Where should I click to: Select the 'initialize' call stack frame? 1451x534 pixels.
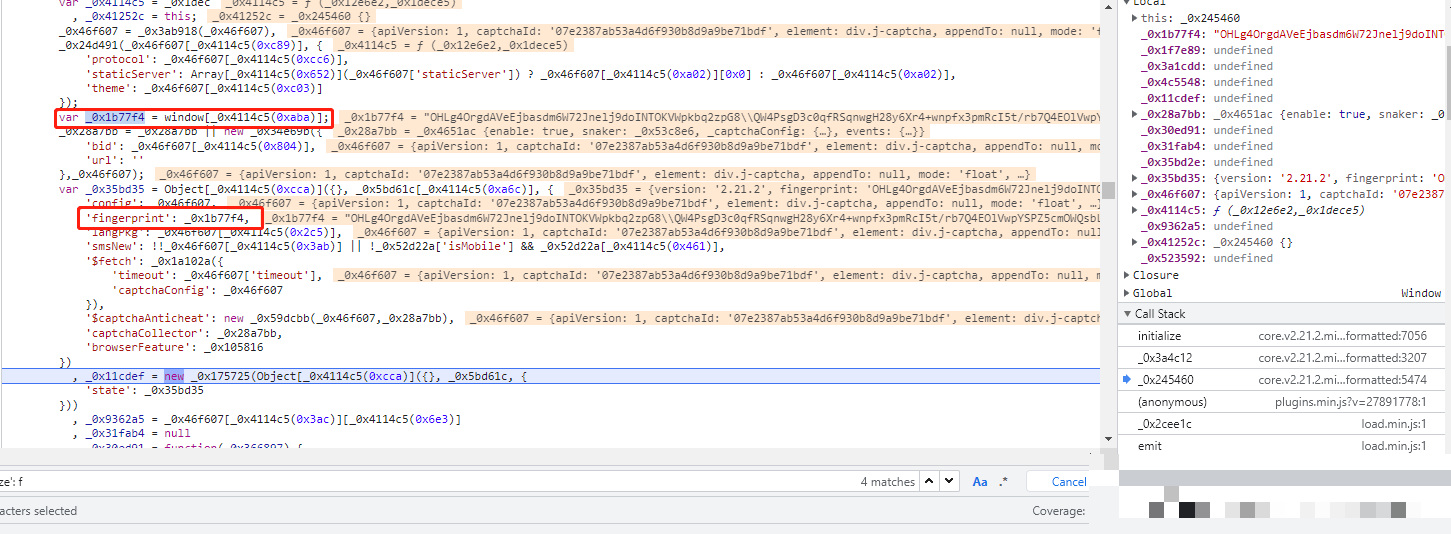[x=1159, y=336]
